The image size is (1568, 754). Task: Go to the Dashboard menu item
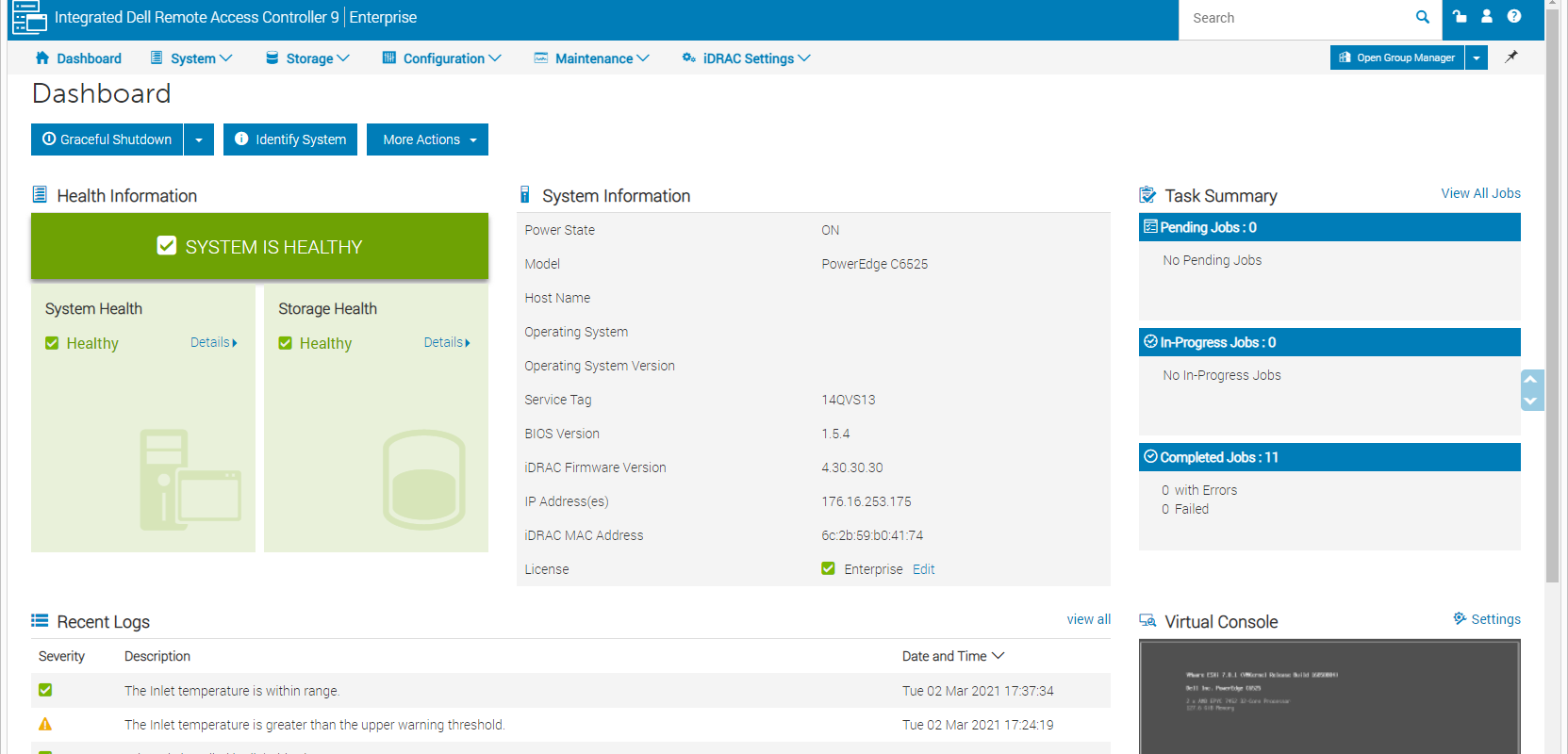(x=78, y=57)
